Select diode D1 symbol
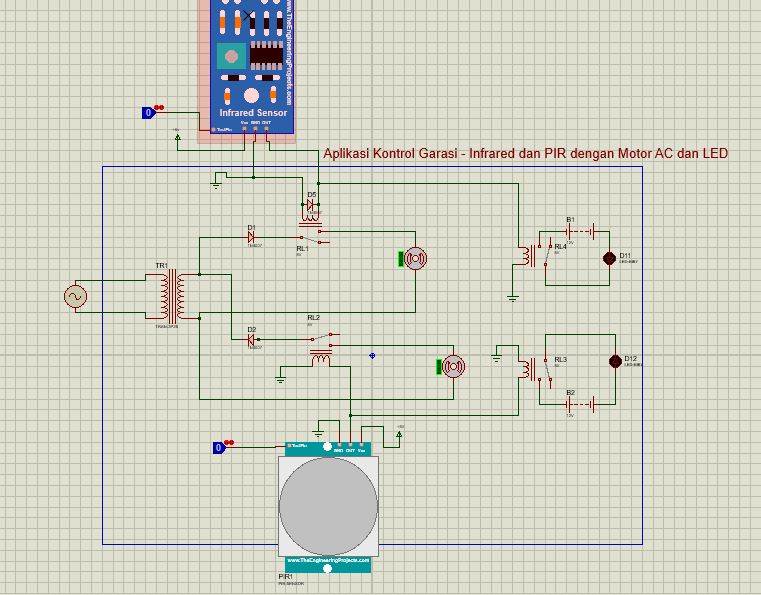This screenshot has height=595, width=761. point(251,237)
